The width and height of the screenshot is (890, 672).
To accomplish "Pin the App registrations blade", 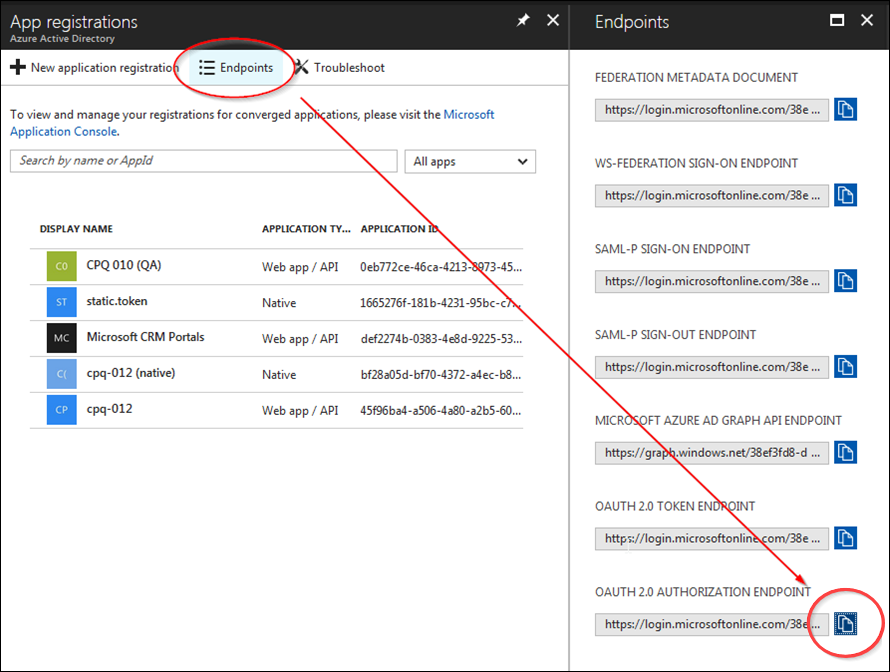I will click(521, 19).
